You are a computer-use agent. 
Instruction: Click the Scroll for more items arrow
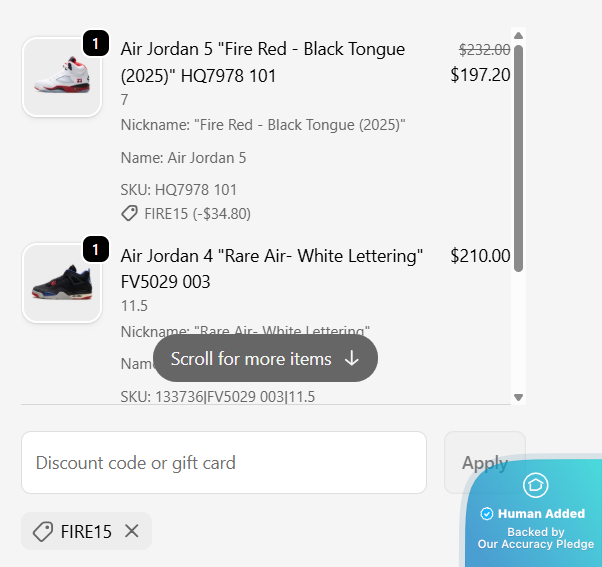point(351,359)
